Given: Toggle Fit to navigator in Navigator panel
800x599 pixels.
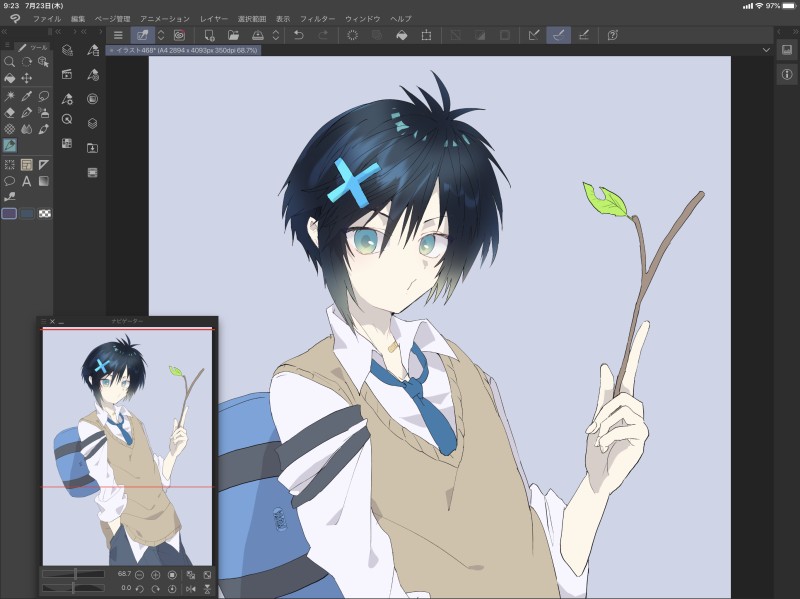Looking at the screenshot, I should point(191,575).
